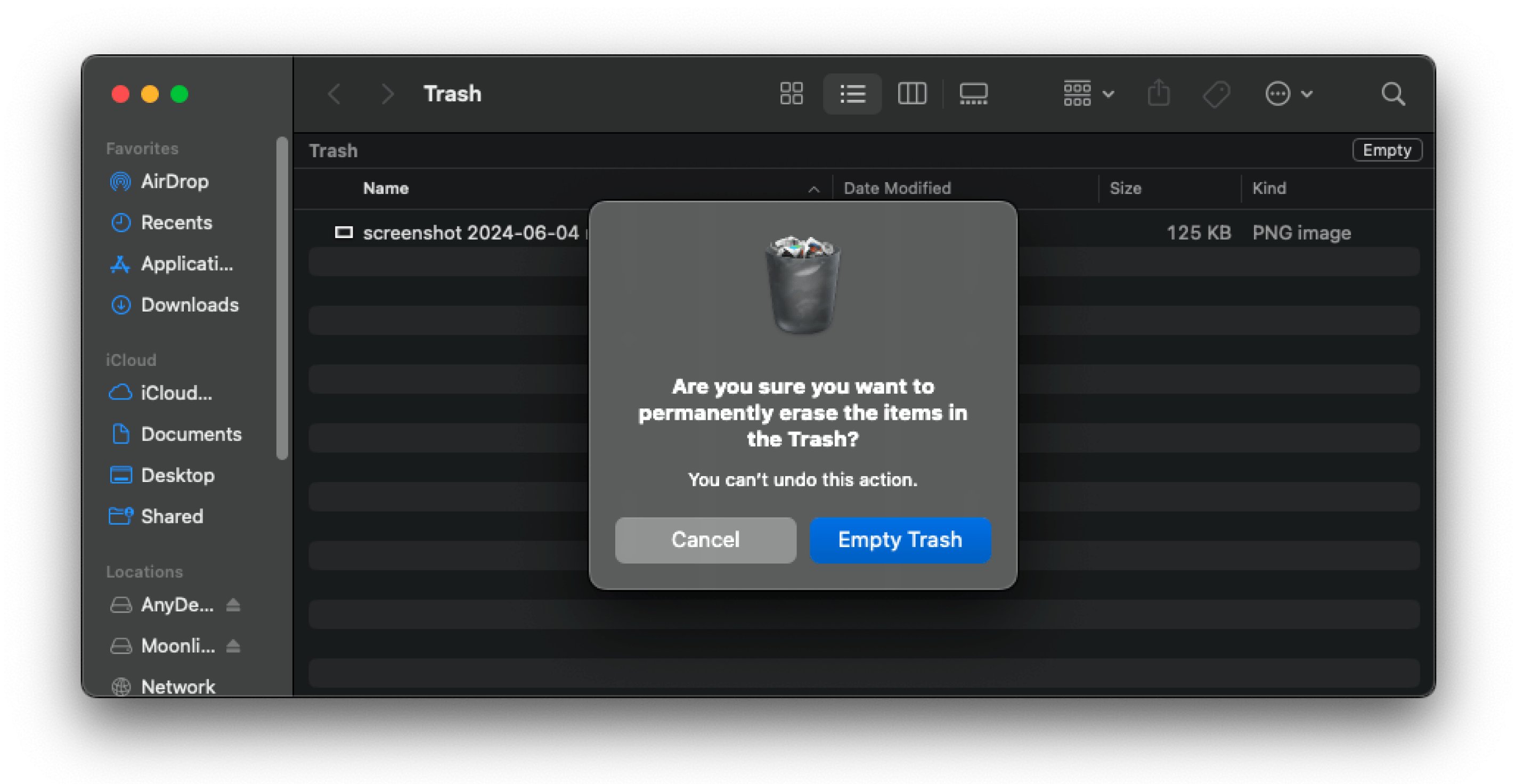
Task: Sort by the Name column header
Action: pos(386,188)
